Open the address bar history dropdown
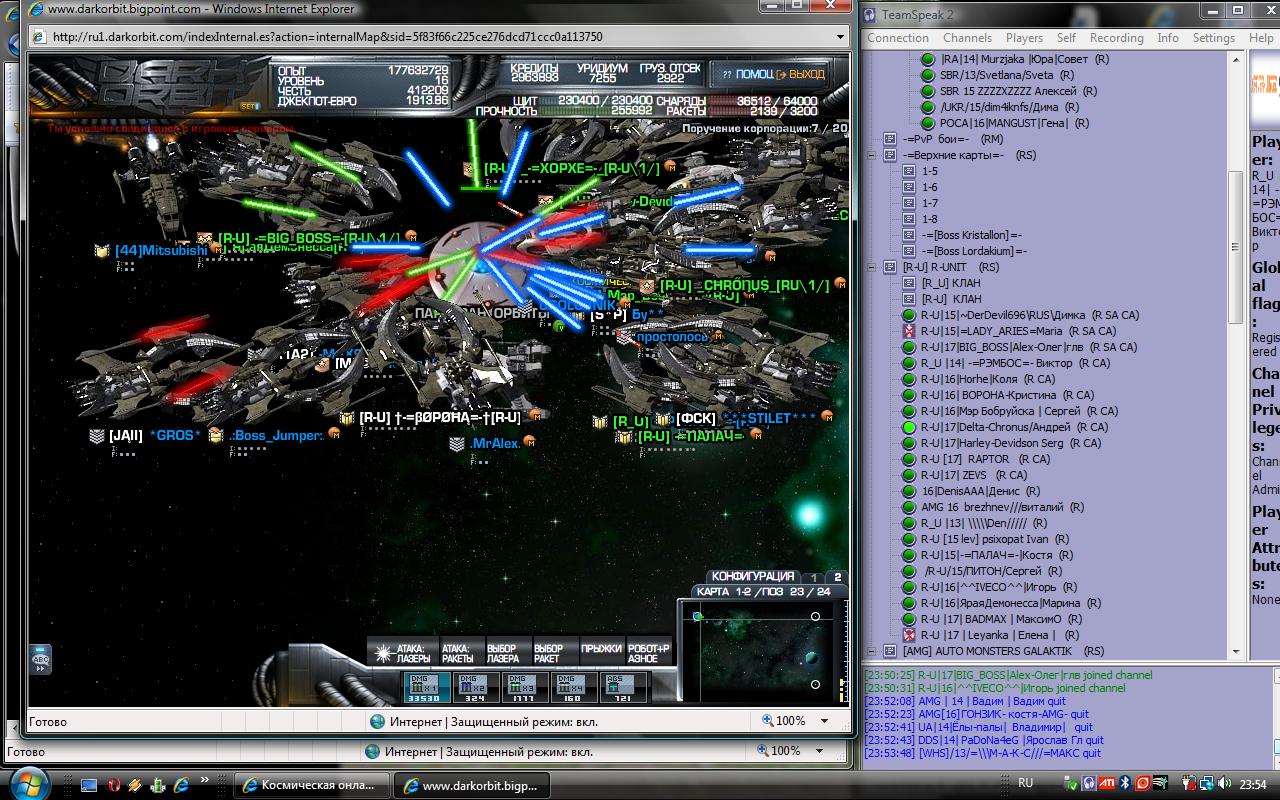The height and width of the screenshot is (800, 1280). (x=841, y=37)
